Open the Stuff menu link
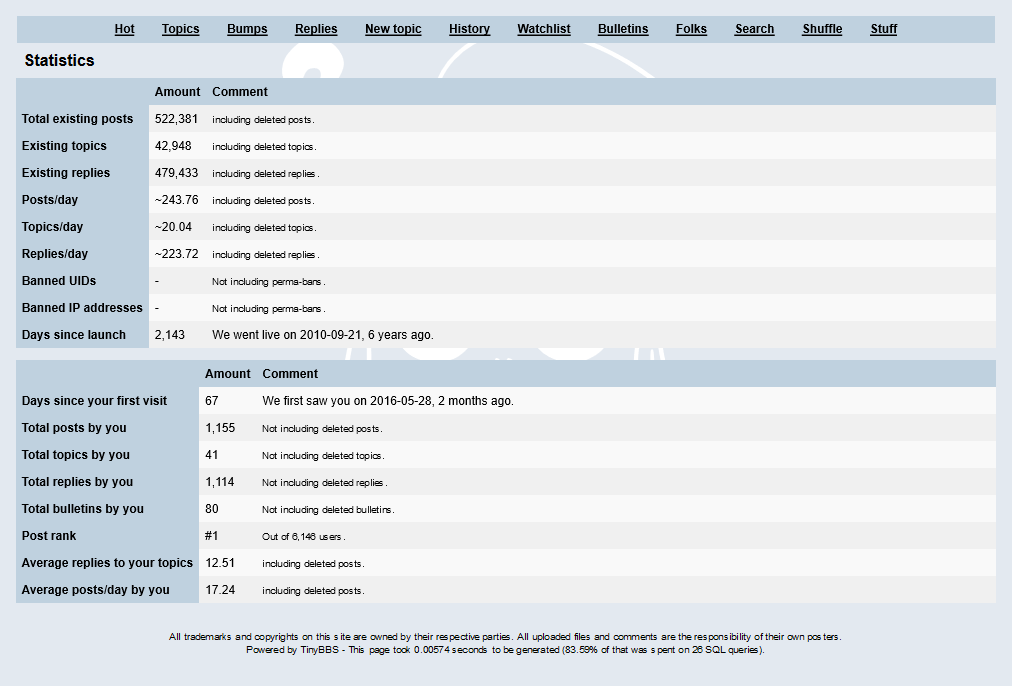This screenshot has height=686, width=1012. pos(883,29)
